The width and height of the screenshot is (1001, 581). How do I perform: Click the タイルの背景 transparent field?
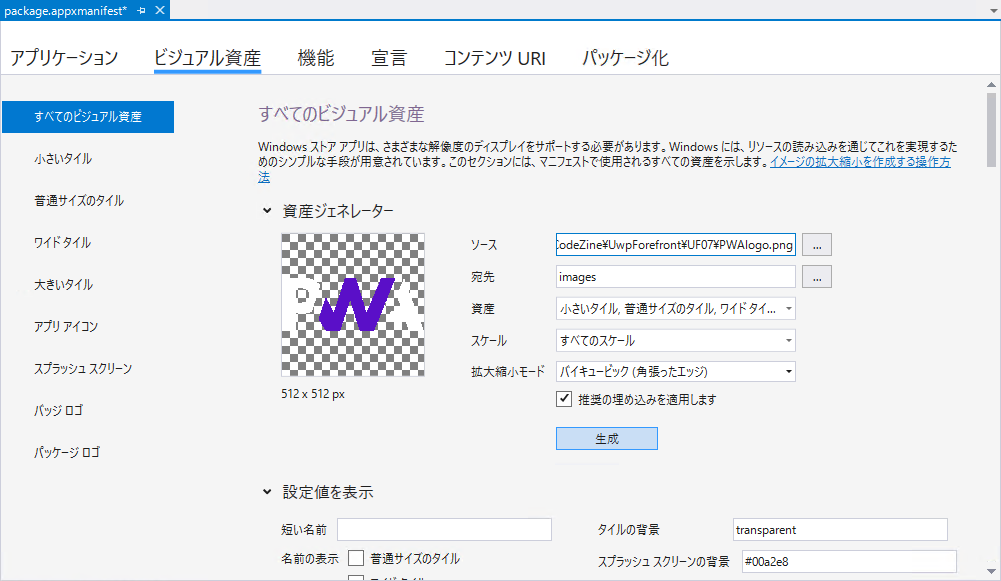point(840,529)
